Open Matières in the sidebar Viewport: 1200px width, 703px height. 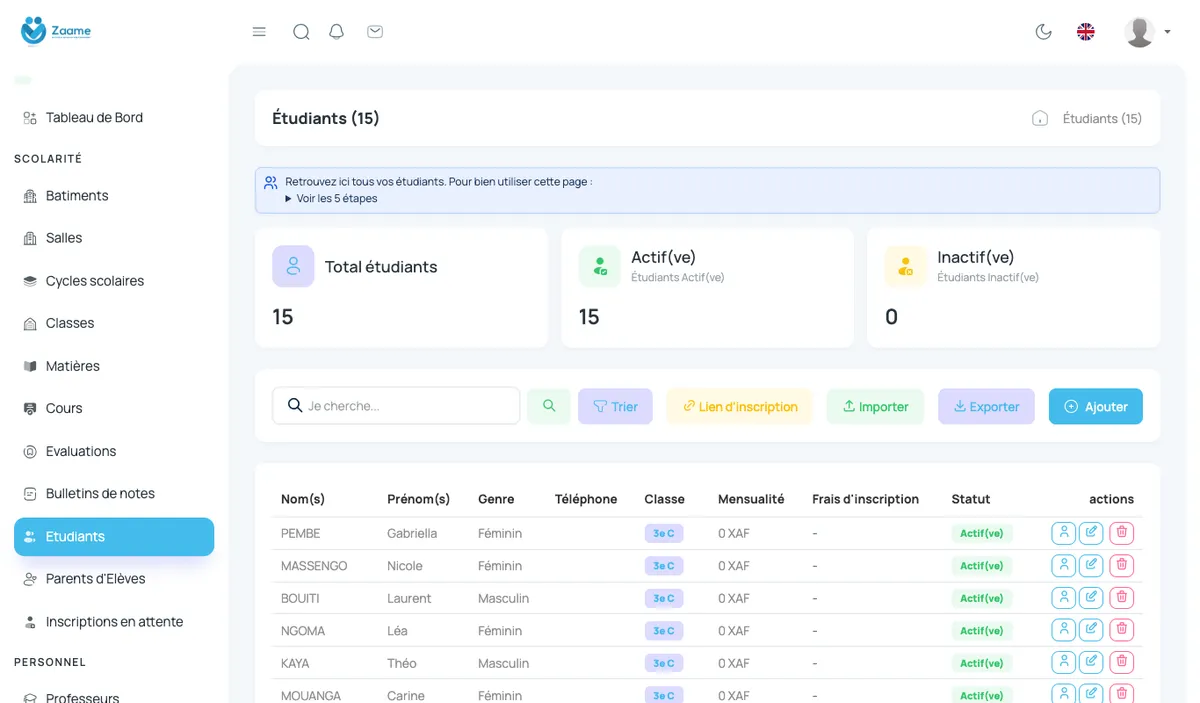(x=114, y=366)
